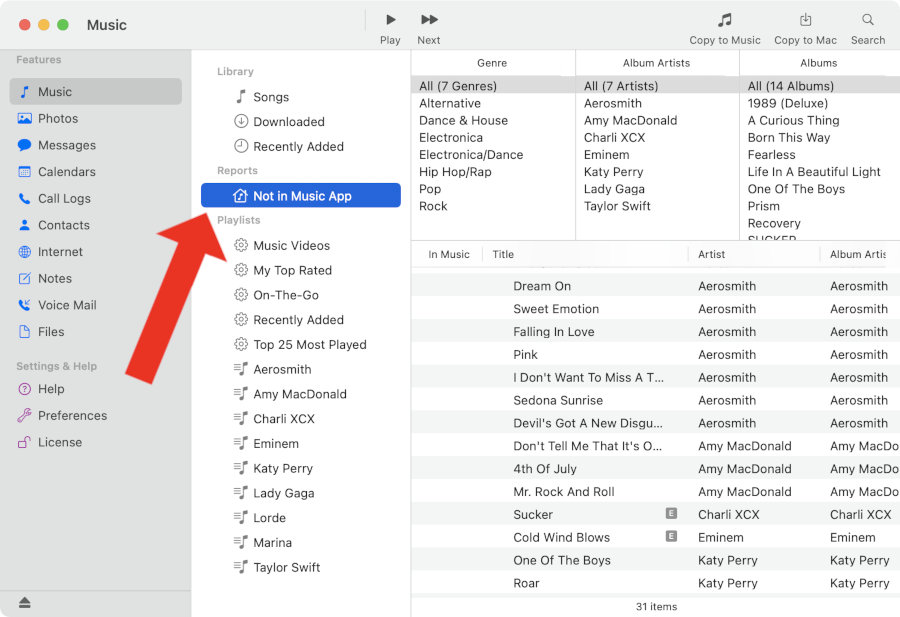
Task: Select the song Sweet Emotion
Action: 655,309
